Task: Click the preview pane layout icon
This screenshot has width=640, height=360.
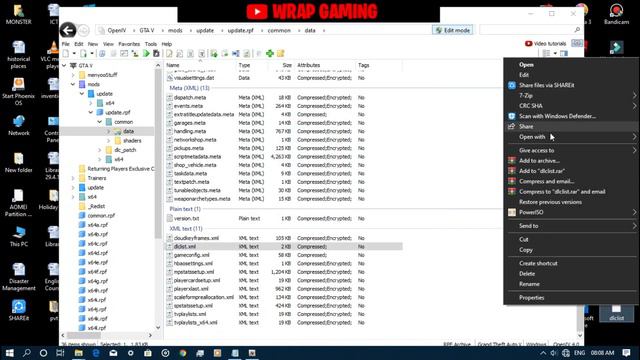Action: click(x=564, y=53)
